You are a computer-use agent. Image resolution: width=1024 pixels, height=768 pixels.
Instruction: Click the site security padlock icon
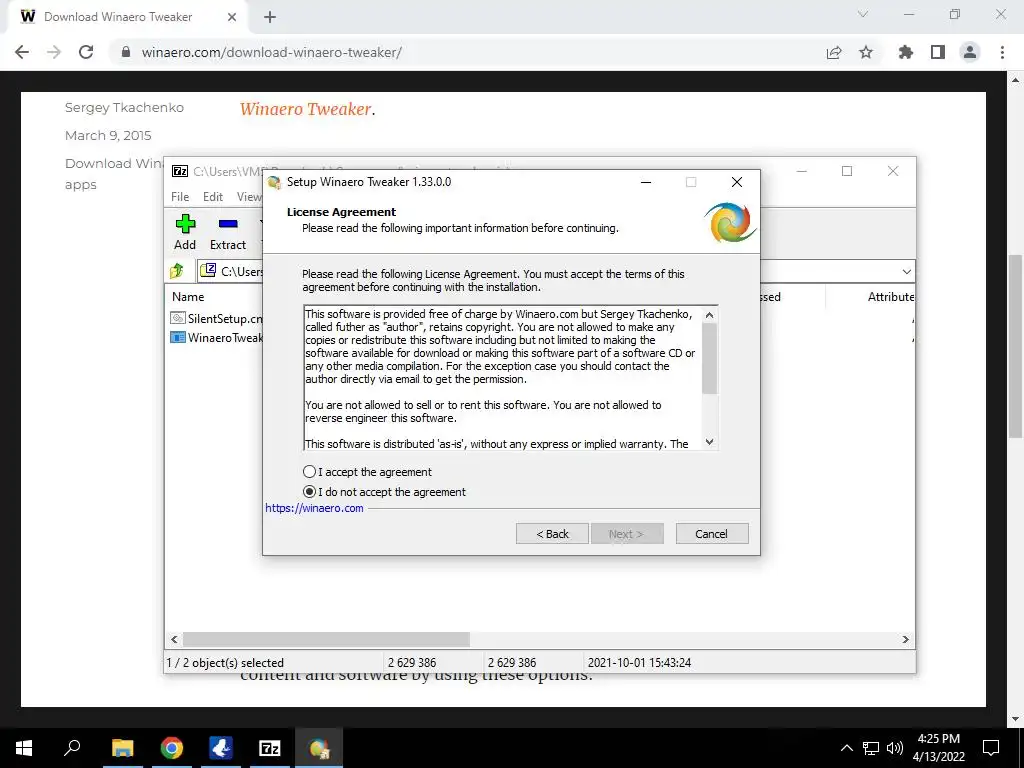[x=126, y=52]
